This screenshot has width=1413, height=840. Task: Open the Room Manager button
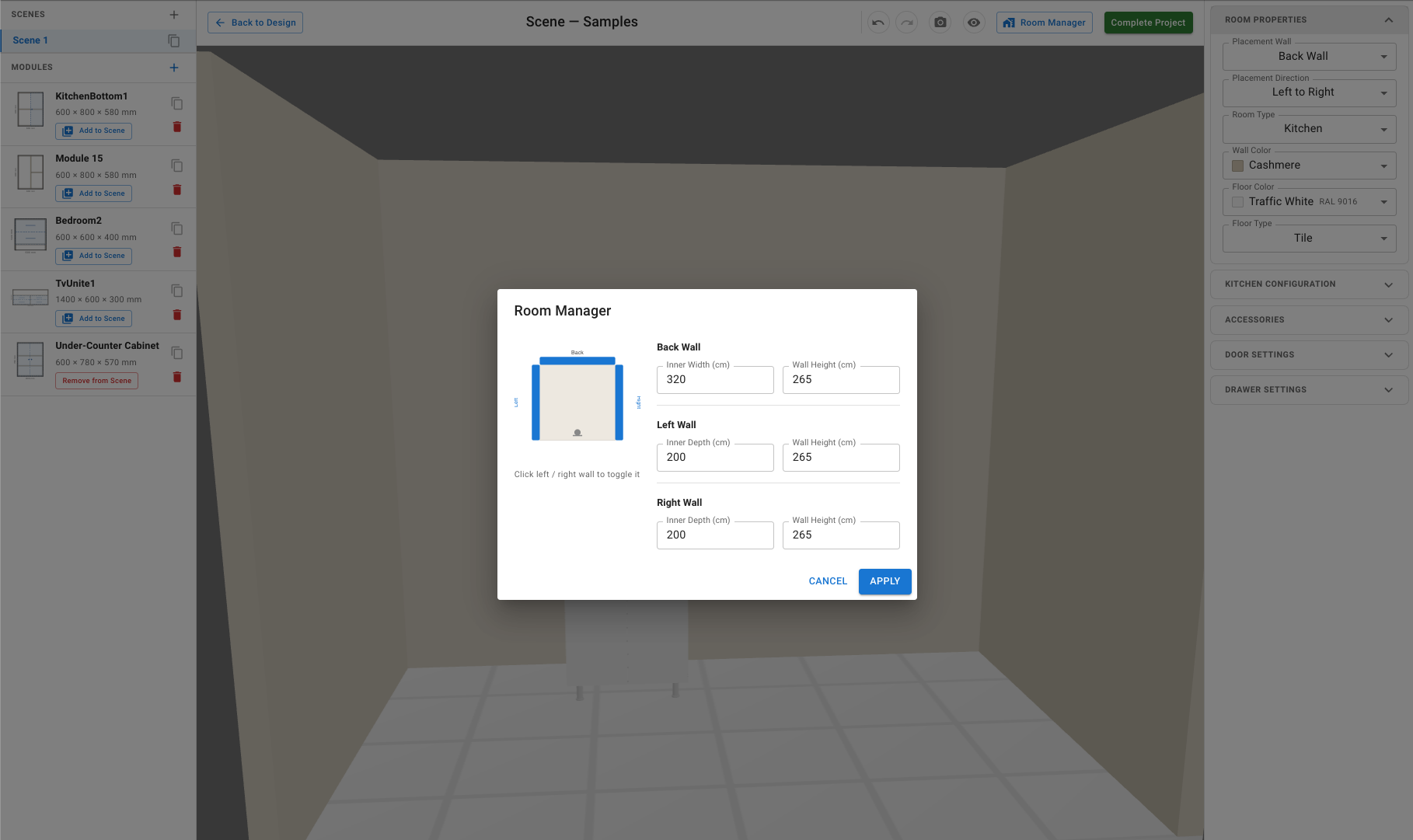(x=1044, y=23)
